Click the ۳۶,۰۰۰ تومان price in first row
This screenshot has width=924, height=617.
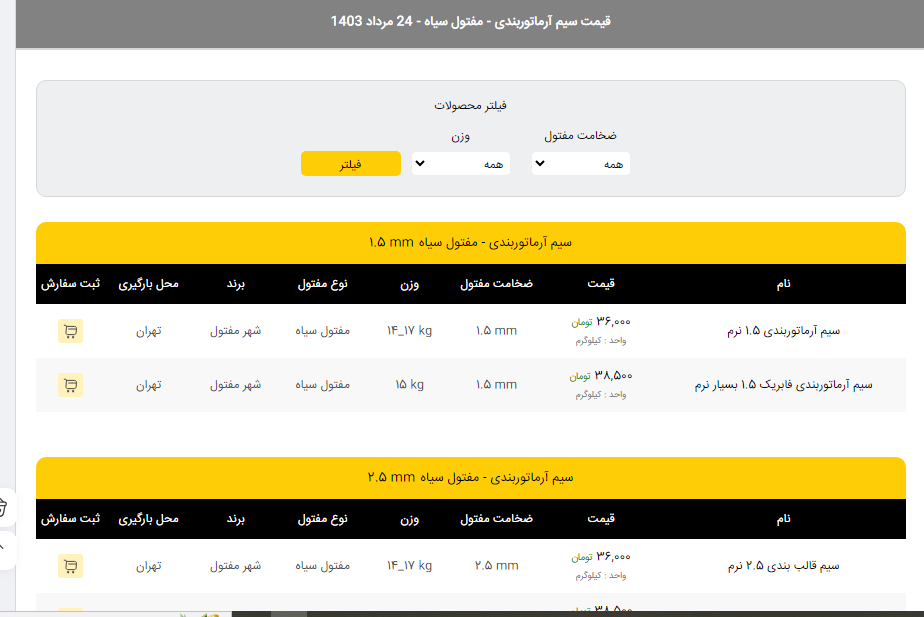click(604, 322)
